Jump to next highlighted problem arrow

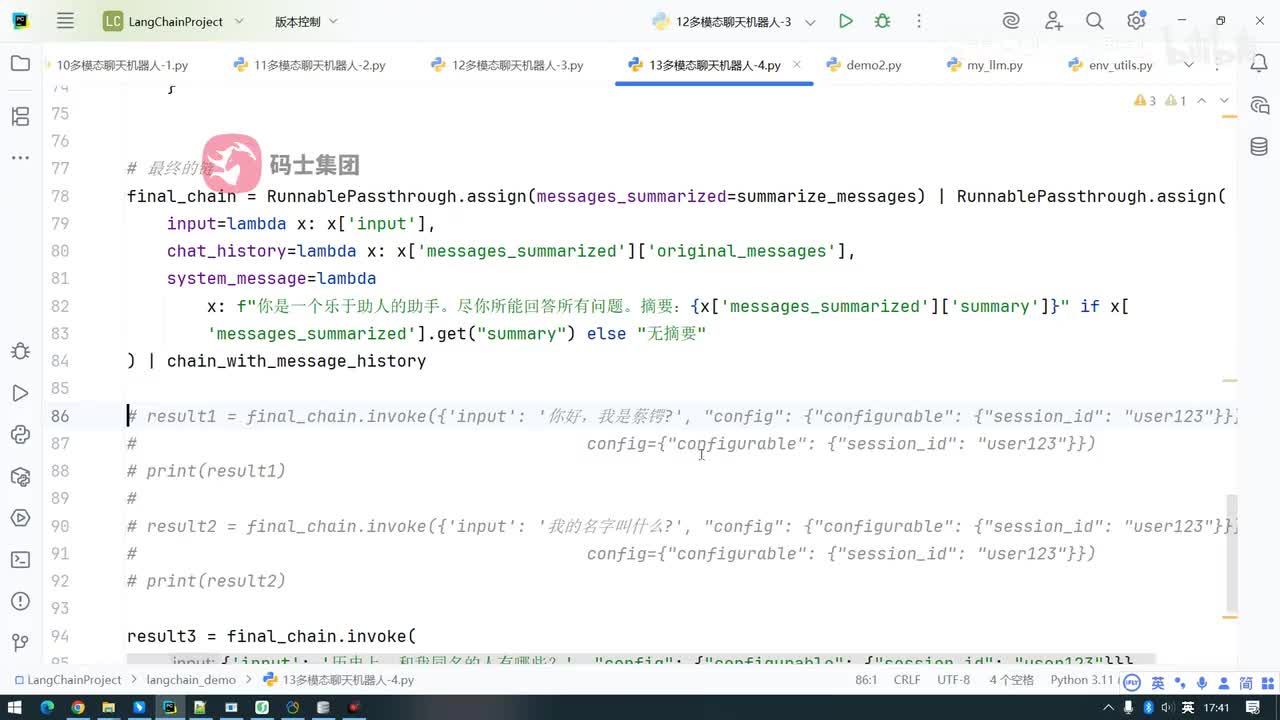tap(1224, 101)
